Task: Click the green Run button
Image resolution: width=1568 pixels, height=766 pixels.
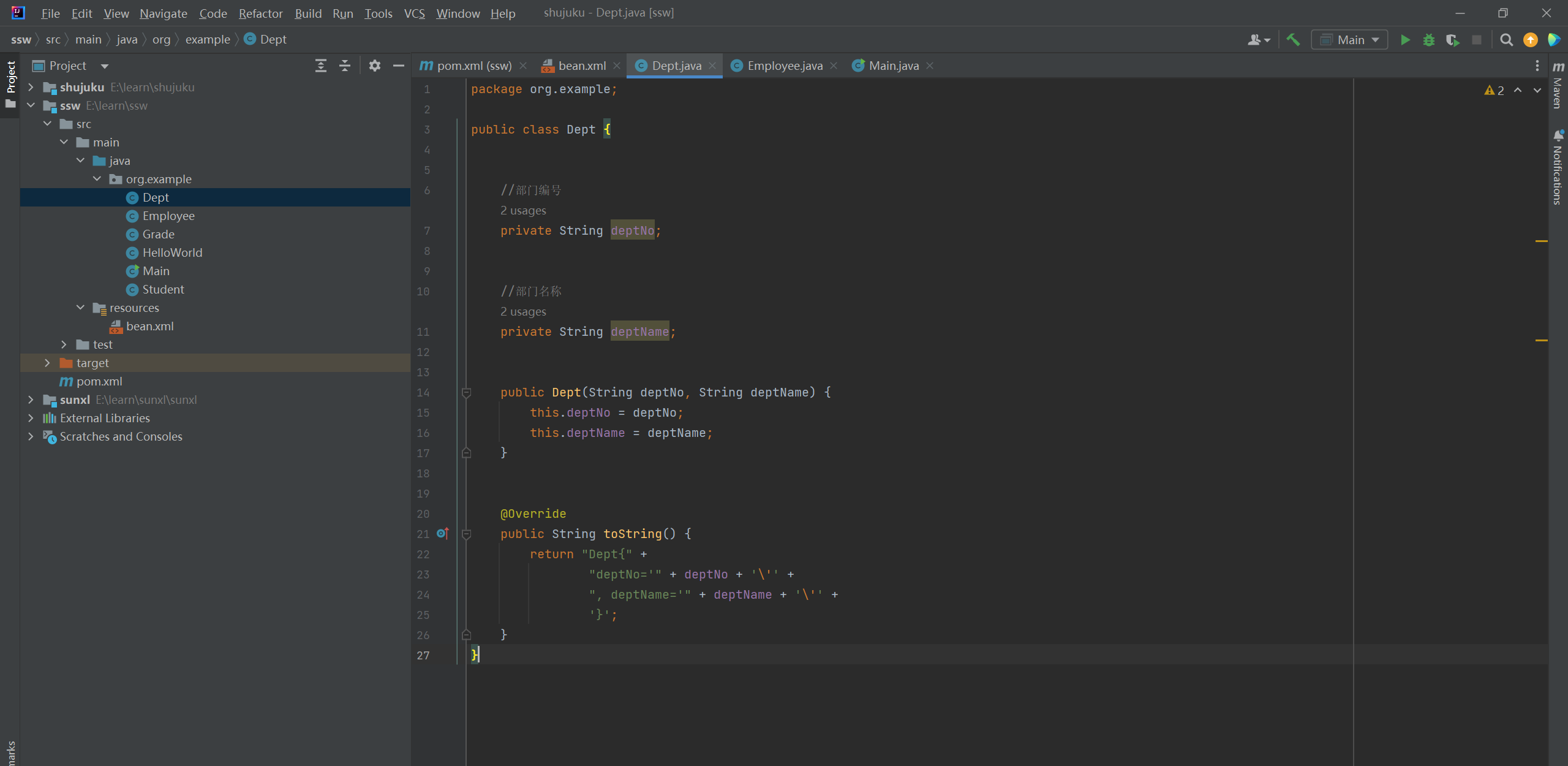Action: [1405, 40]
